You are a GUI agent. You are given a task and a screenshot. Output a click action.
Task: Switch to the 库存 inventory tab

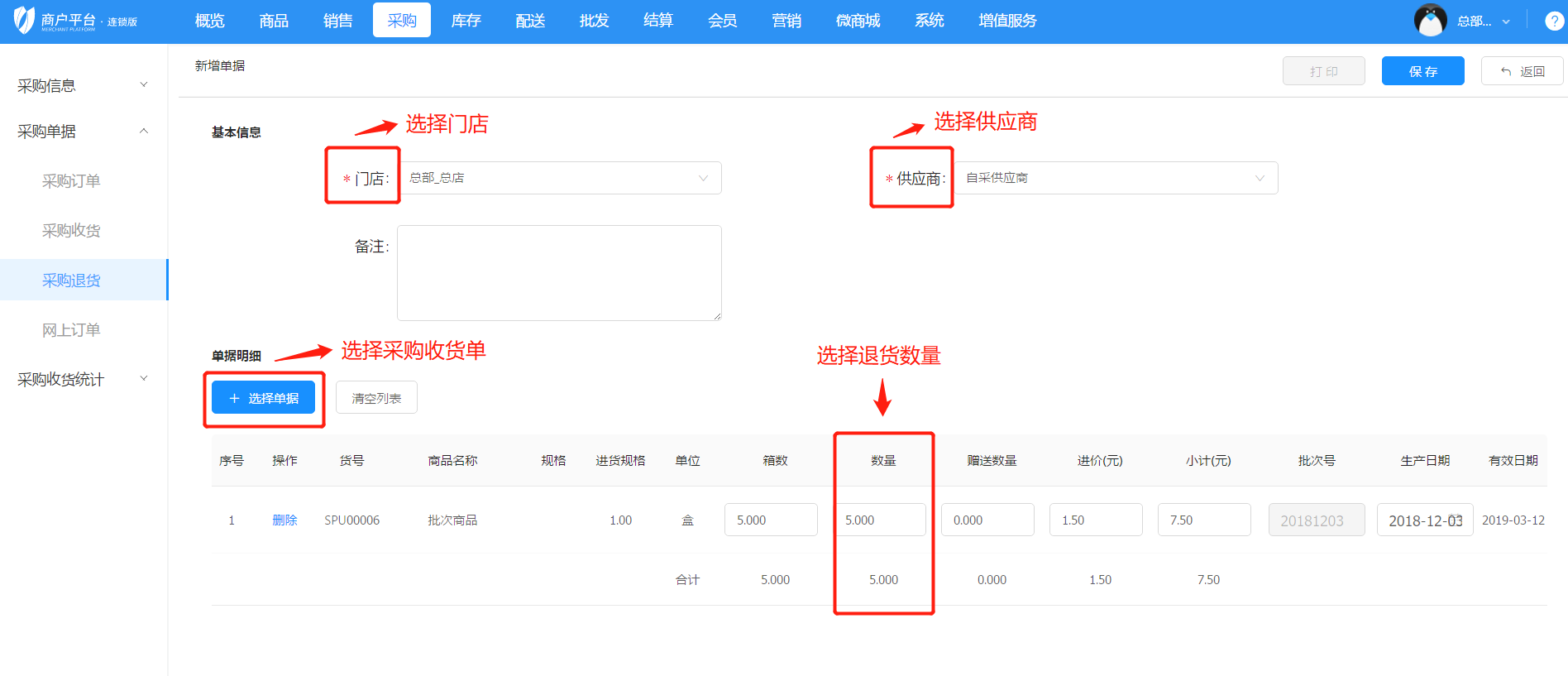(x=466, y=21)
